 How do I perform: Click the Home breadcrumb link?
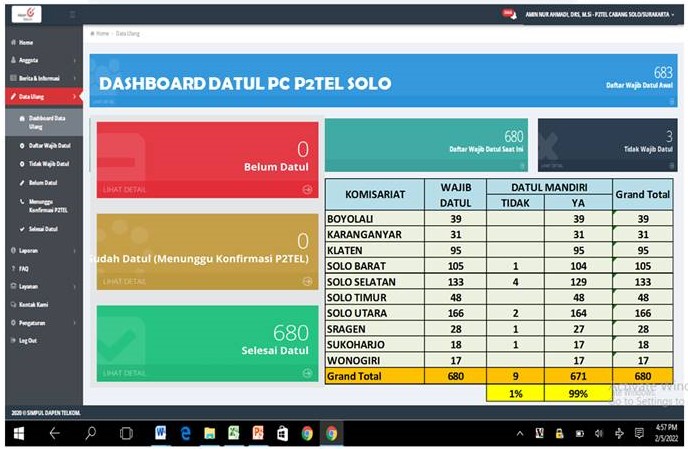(100, 33)
